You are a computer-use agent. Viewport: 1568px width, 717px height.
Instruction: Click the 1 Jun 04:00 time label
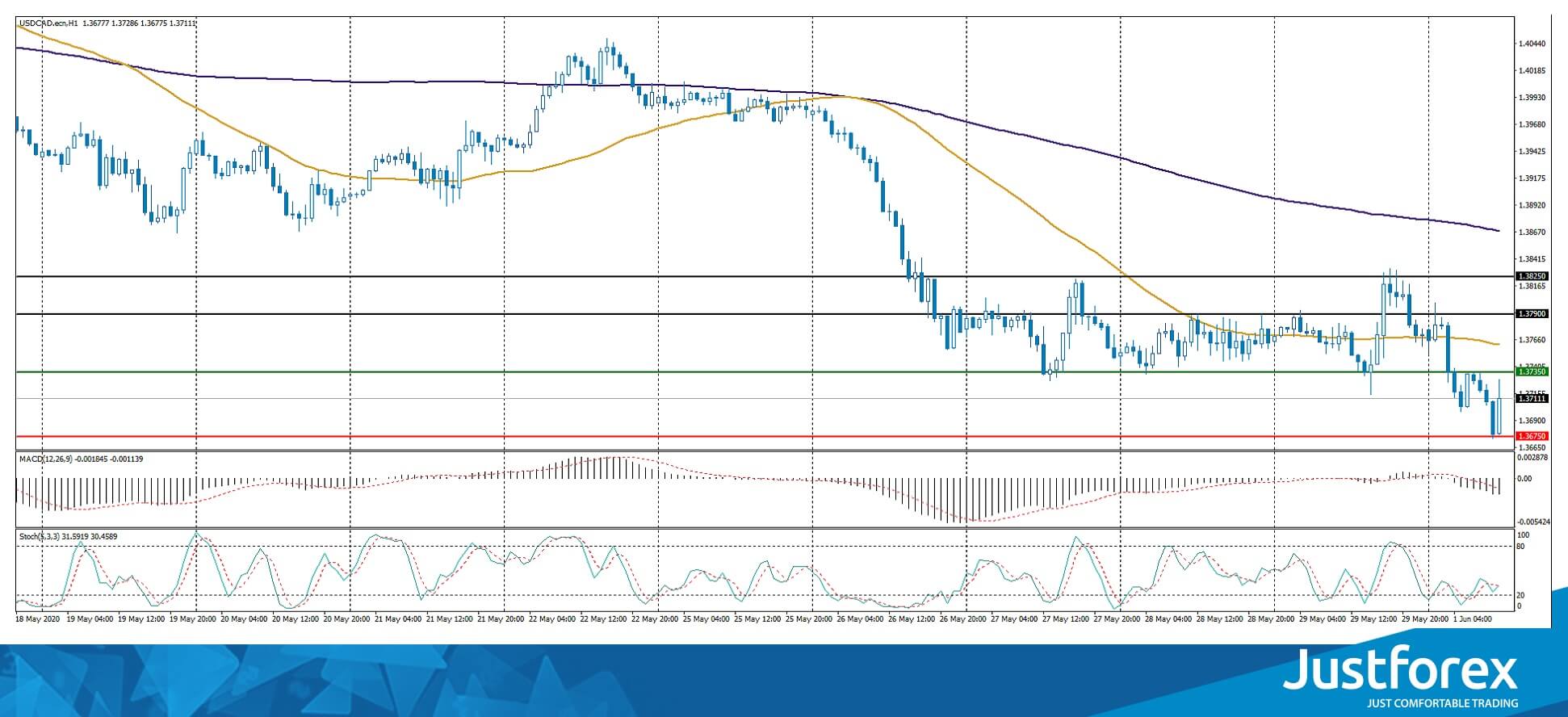[x=1474, y=619]
